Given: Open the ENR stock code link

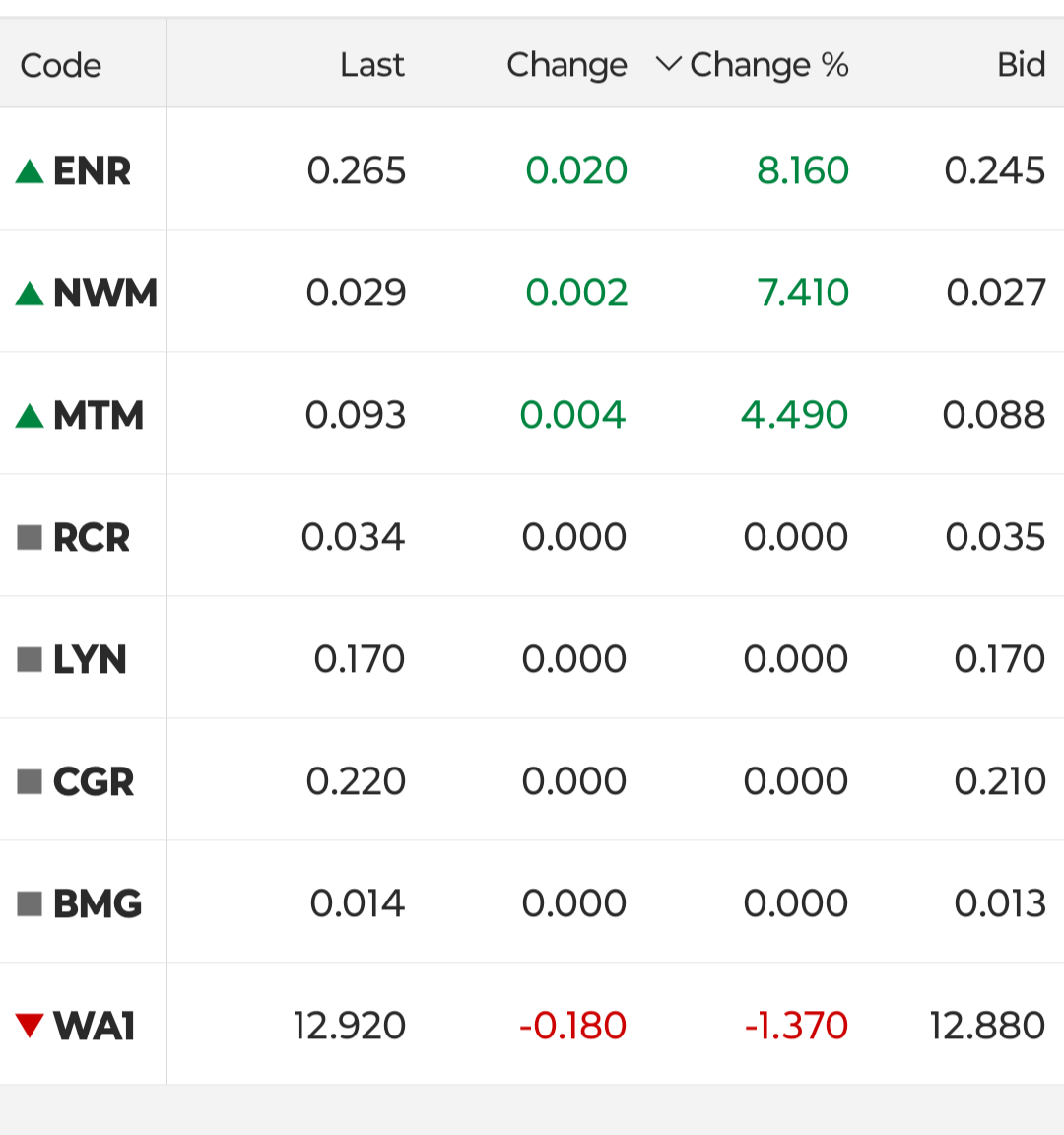Looking at the screenshot, I should [92, 171].
